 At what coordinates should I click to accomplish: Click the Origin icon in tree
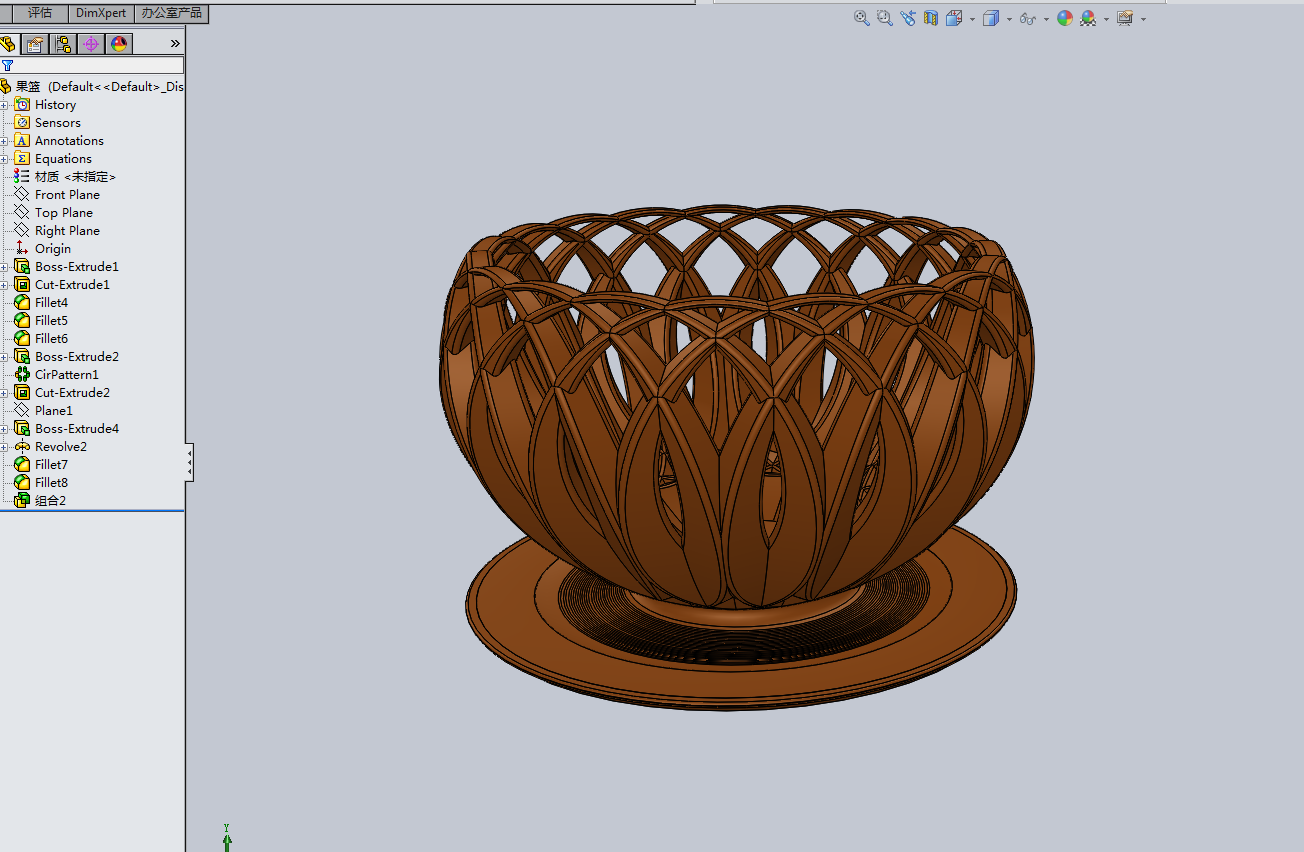(22, 249)
